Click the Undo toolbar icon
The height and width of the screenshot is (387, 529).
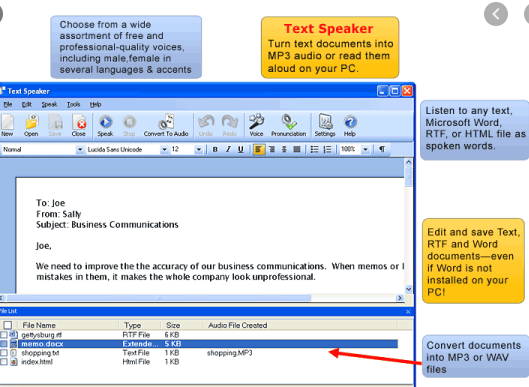point(206,125)
